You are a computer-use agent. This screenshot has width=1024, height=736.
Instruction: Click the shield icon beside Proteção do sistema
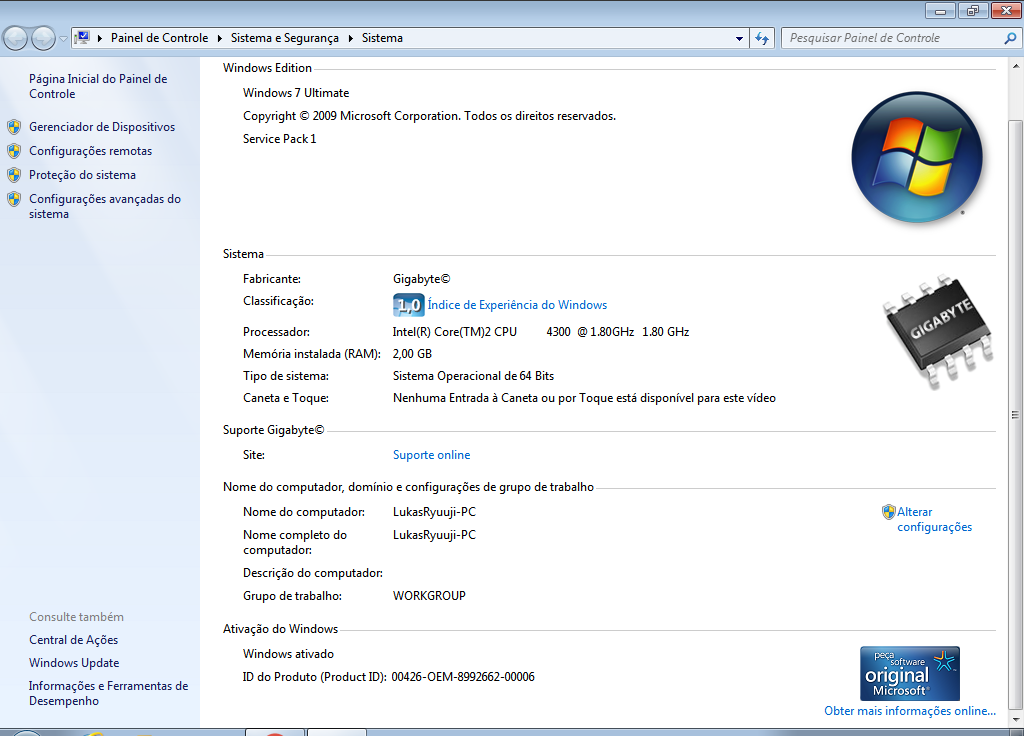14,175
